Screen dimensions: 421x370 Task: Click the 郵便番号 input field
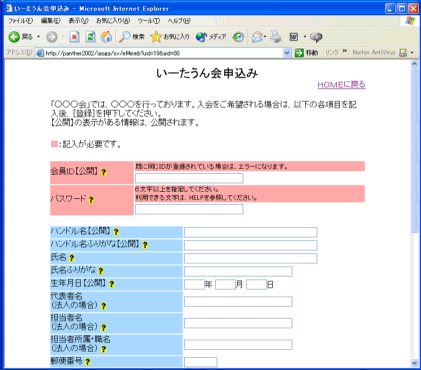tap(201, 362)
